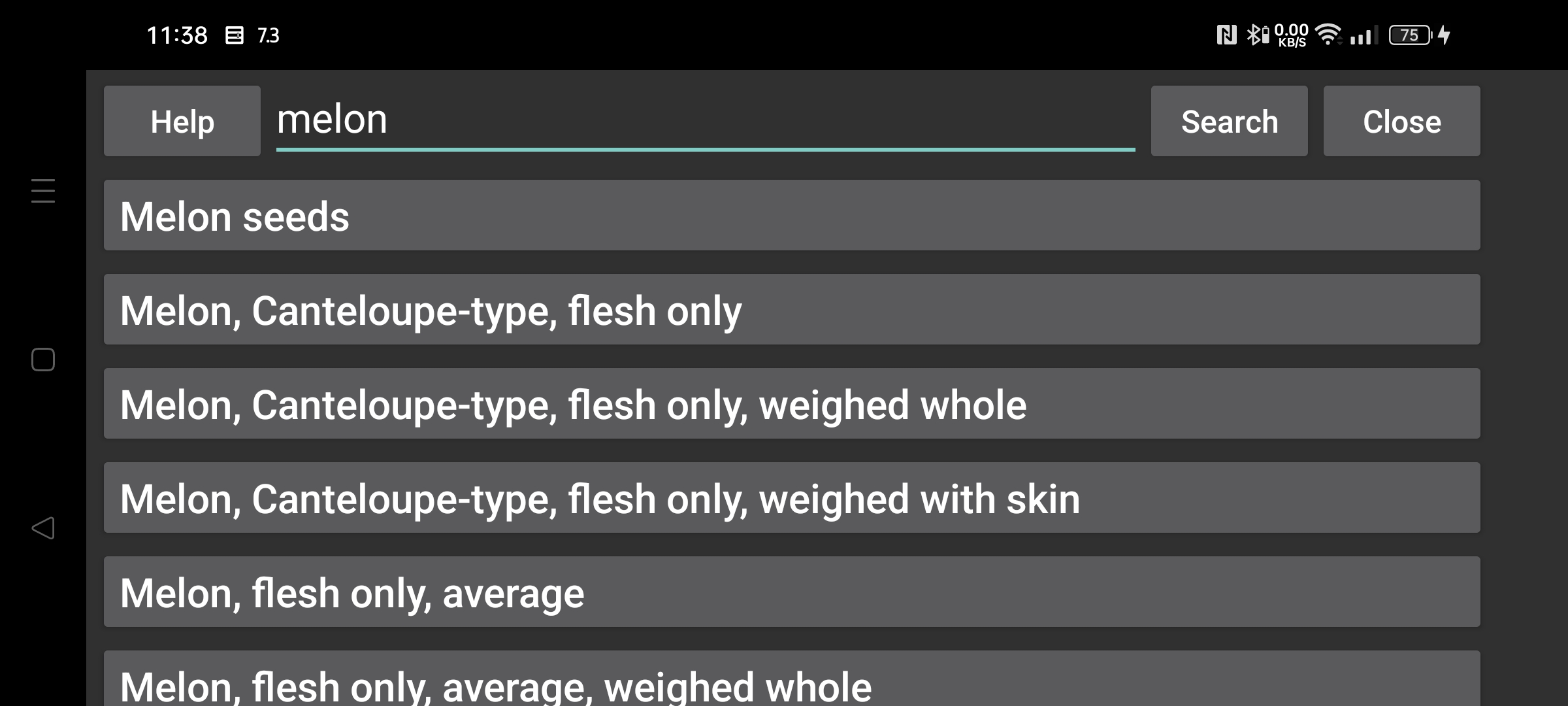1568x706 pixels.
Task: Pick Melon, flesh only, average
Action: pos(792,592)
